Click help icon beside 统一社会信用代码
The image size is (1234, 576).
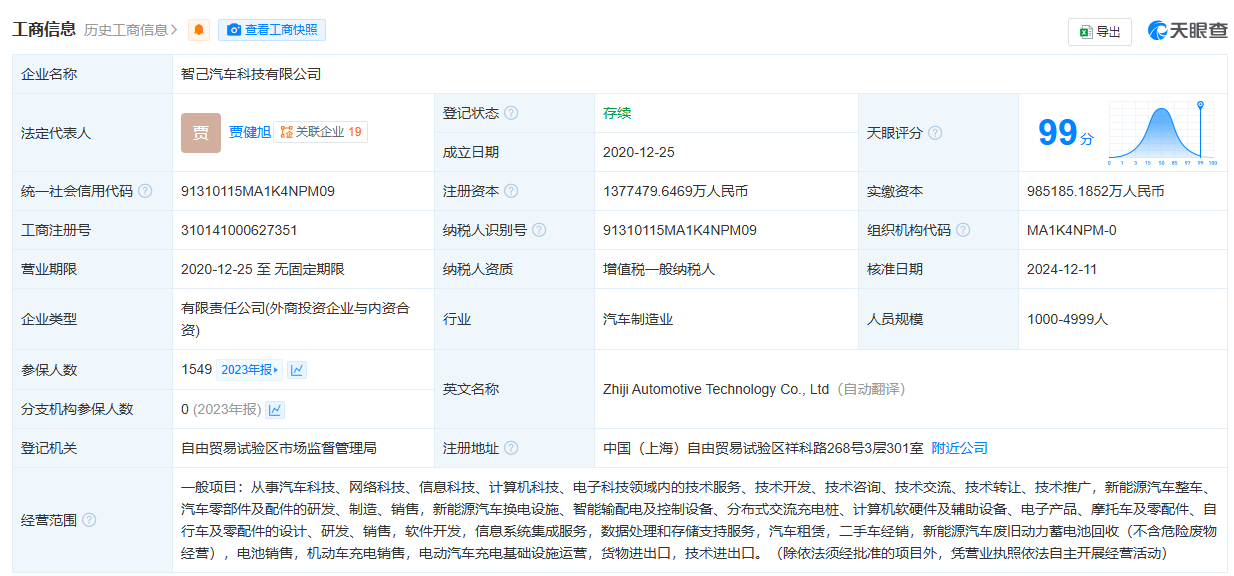[145, 191]
